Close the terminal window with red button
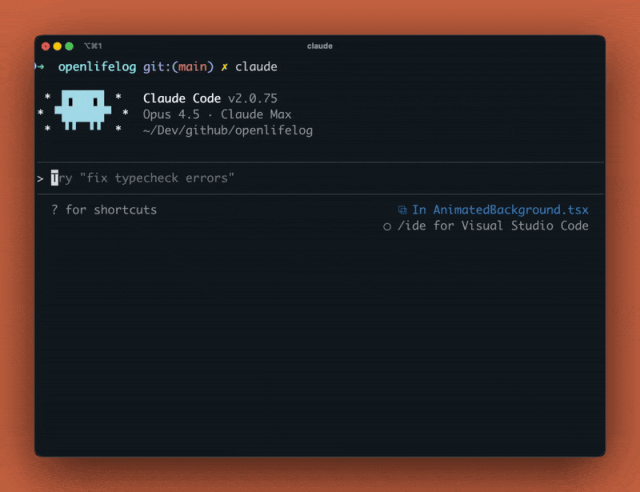This screenshot has width=640, height=492. pyautogui.click(x=45, y=46)
